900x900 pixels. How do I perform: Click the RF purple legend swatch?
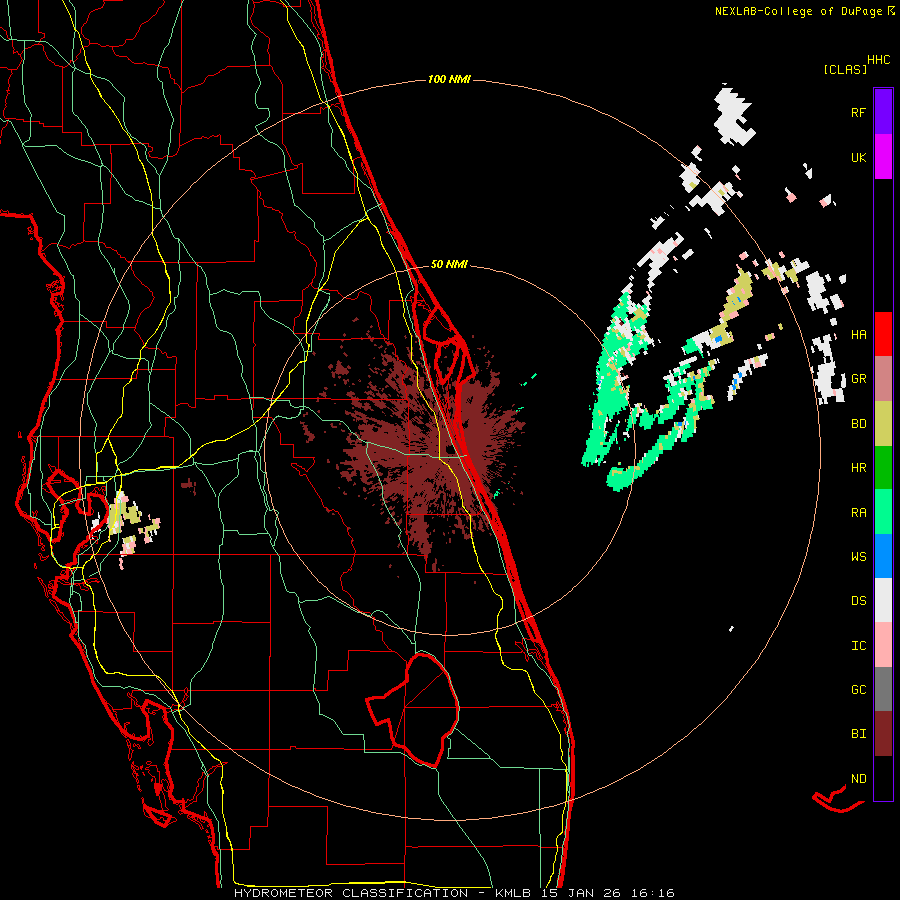(x=883, y=112)
